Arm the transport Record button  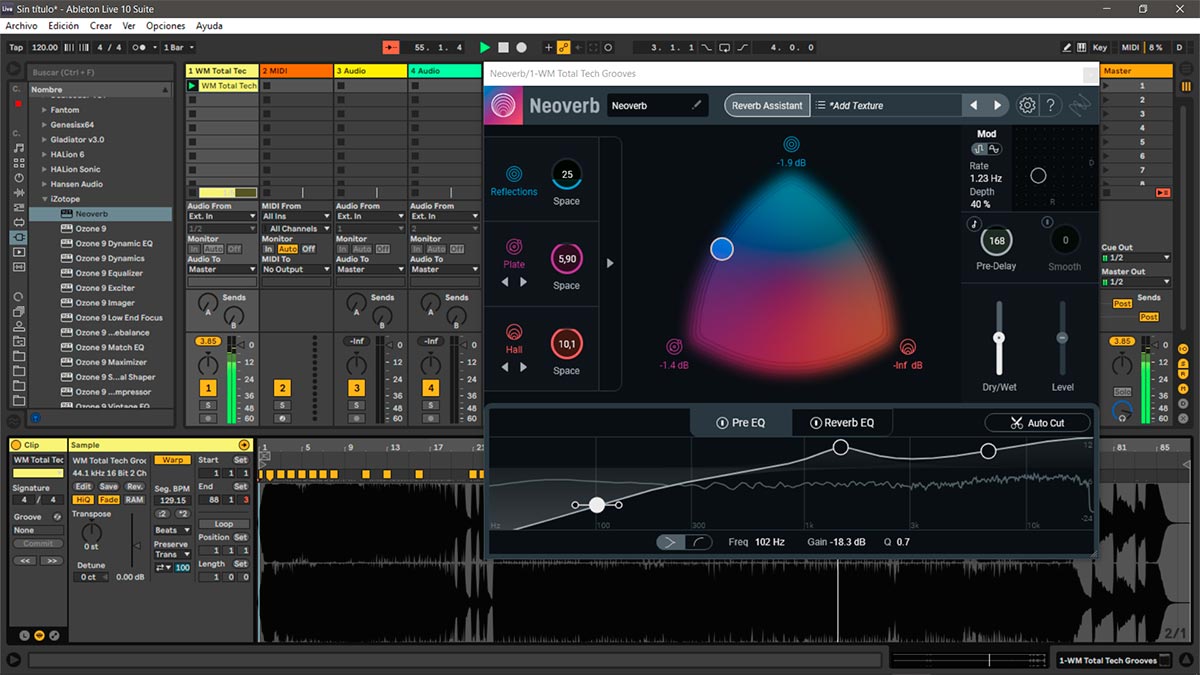521,47
